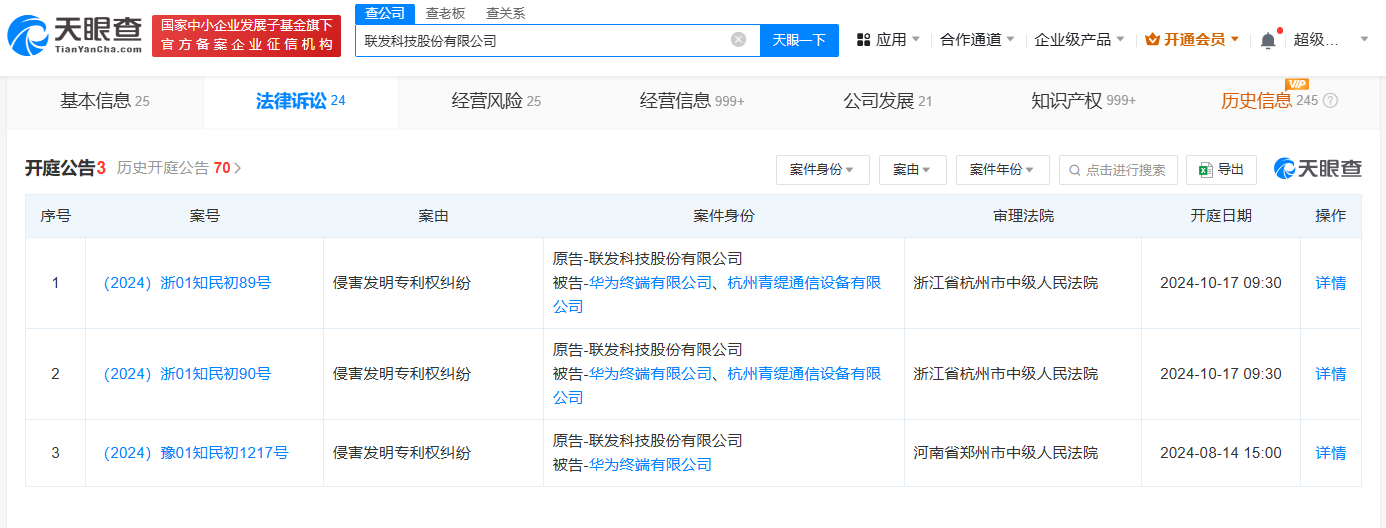The width and height of the screenshot is (1386, 528).
Task: Open the notification bell
Action: tap(1268, 40)
